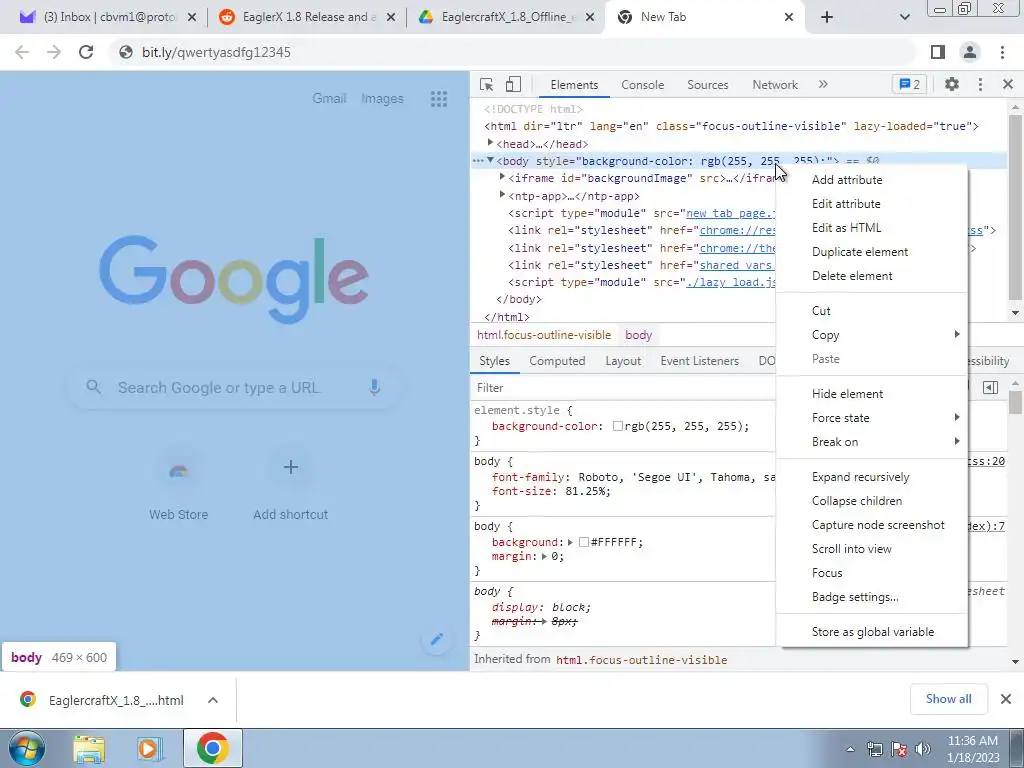Open the Computed styles tab
The image size is (1024, 768).
click(x=557, y=360)
